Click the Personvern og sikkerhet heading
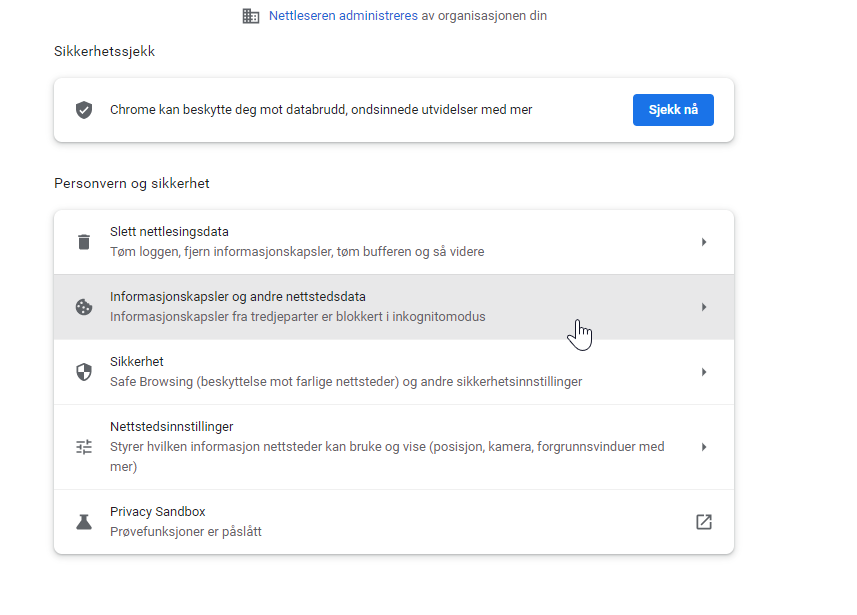The width and height of the screenshot is (857, 615). tap(132, 184)
